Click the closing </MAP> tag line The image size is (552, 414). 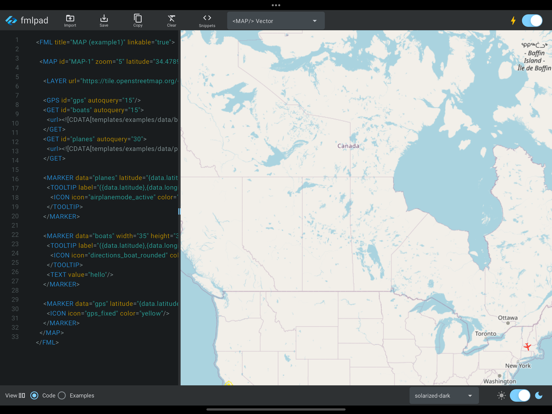52,333
